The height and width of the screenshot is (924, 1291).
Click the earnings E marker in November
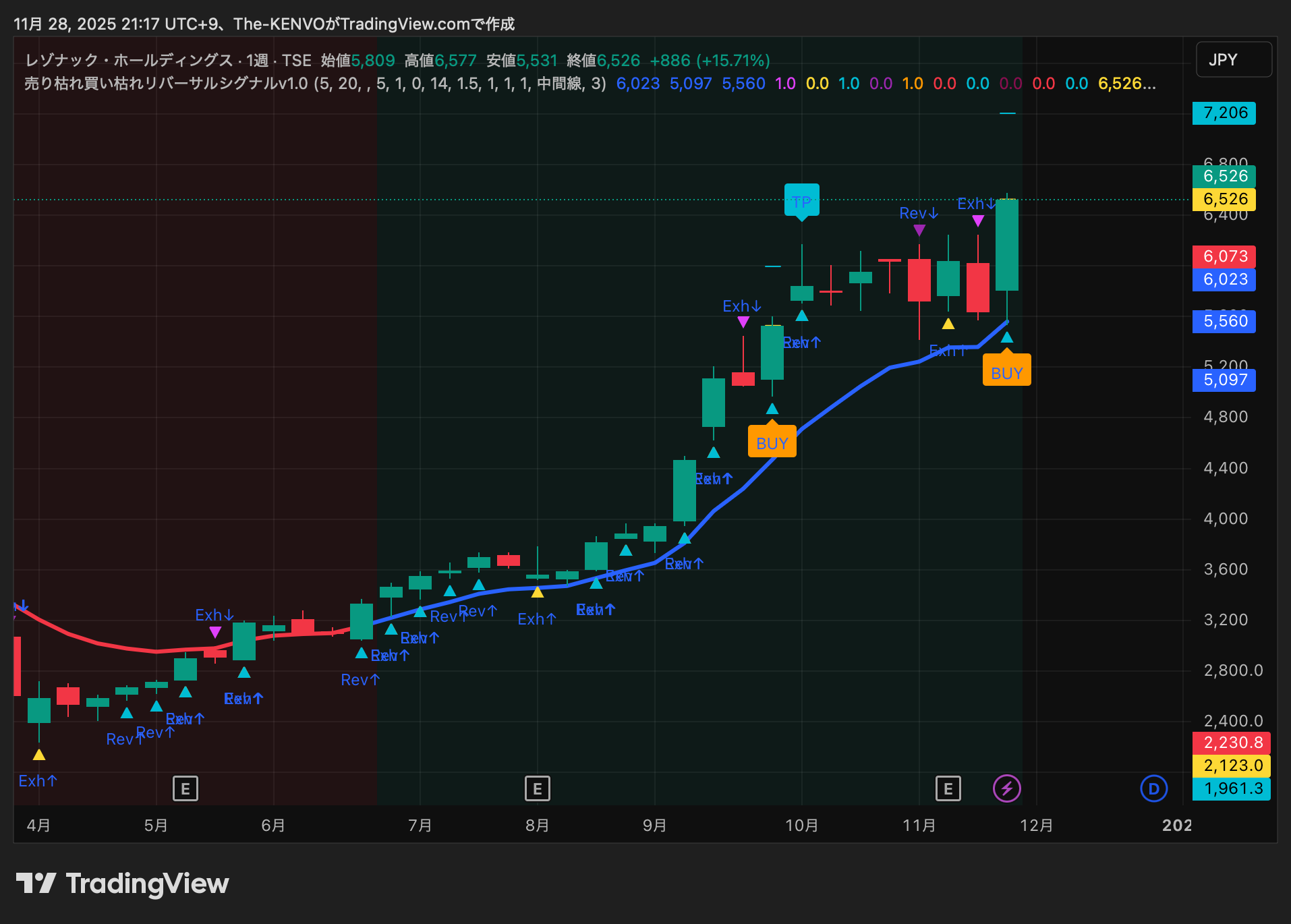(948, 788)
